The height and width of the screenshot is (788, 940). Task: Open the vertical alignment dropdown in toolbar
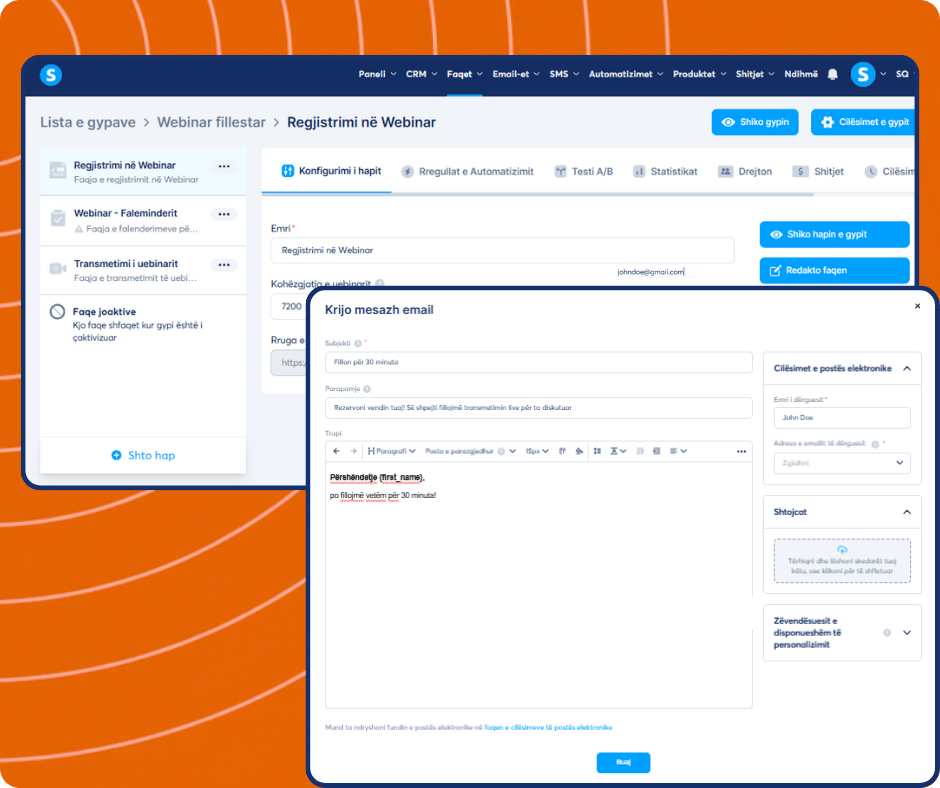tap(618, 451)
